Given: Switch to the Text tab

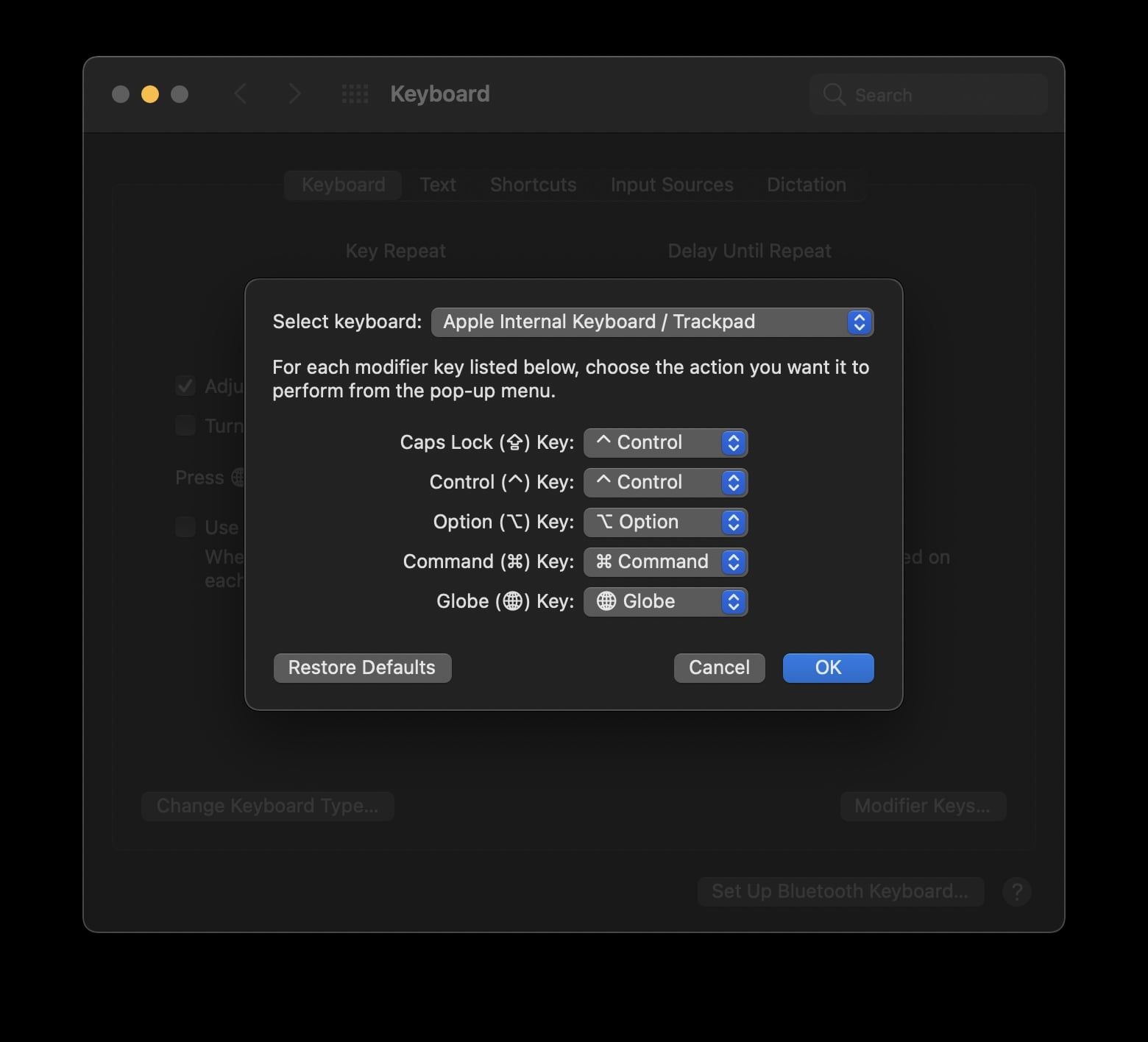Looking at the screenshot, I should 438,185.
